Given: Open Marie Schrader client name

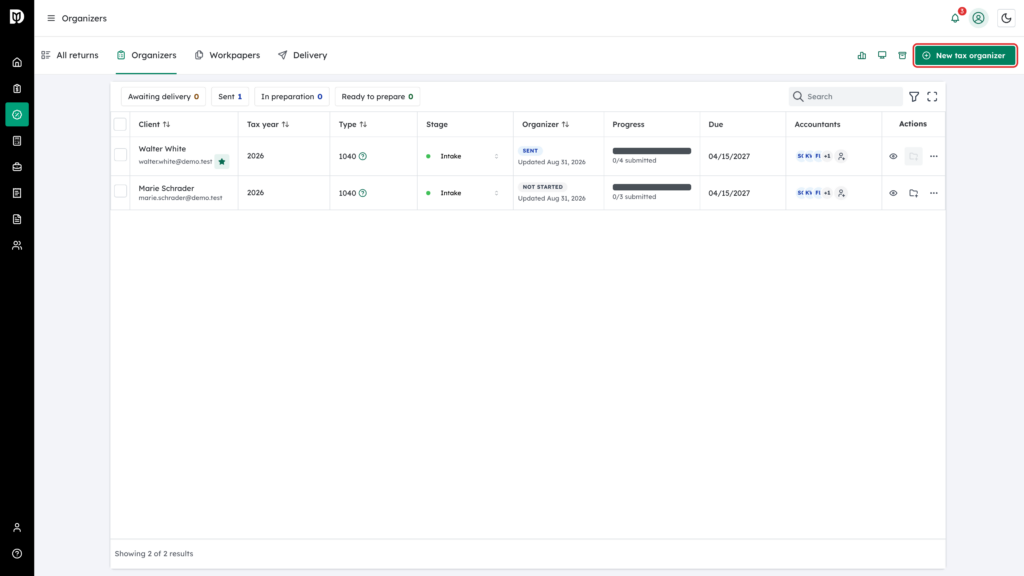Looking at the screenshot, I should [166, 188].
